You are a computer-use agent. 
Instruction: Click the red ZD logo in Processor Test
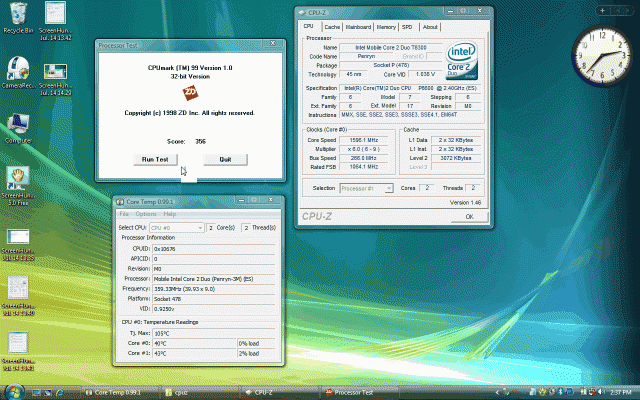tap(190, 93)
